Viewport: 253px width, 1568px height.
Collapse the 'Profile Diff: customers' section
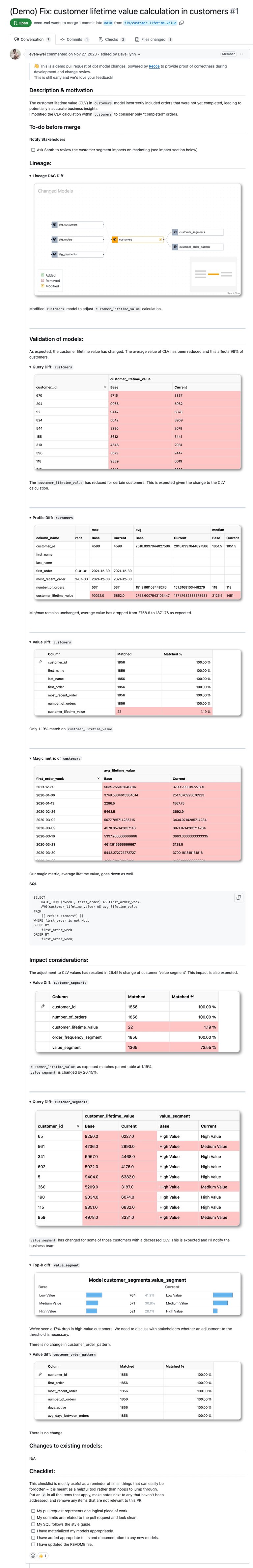point(52,517)
